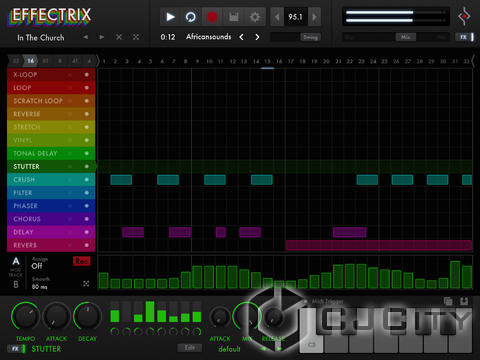Image resolution: width=480 pixels, height=360 pixels.
Task: Select the 8 step resolution tab
Action: click(x=60, y=61)
